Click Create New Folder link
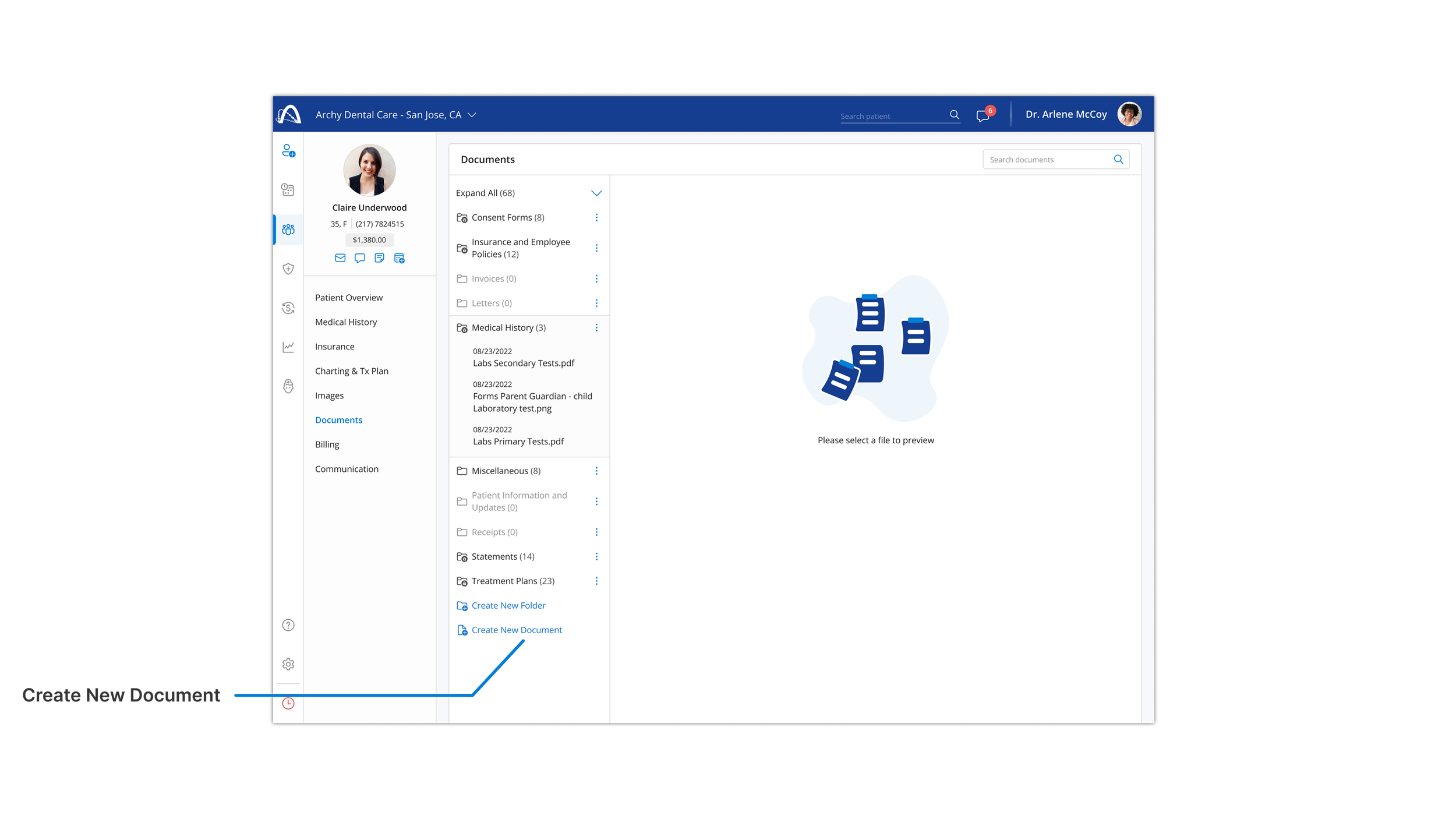The height and width of the screenshot is (819, 1456). click(508, 606)
